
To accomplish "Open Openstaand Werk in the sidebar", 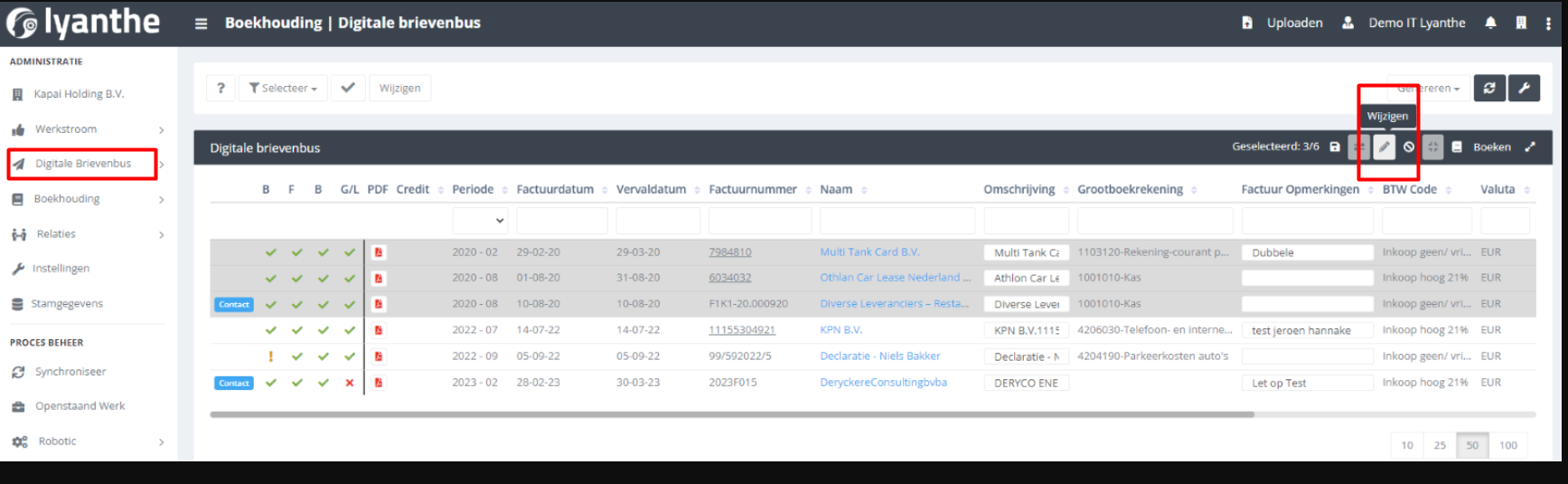I will pyautogui.click(x=80, y=406).
